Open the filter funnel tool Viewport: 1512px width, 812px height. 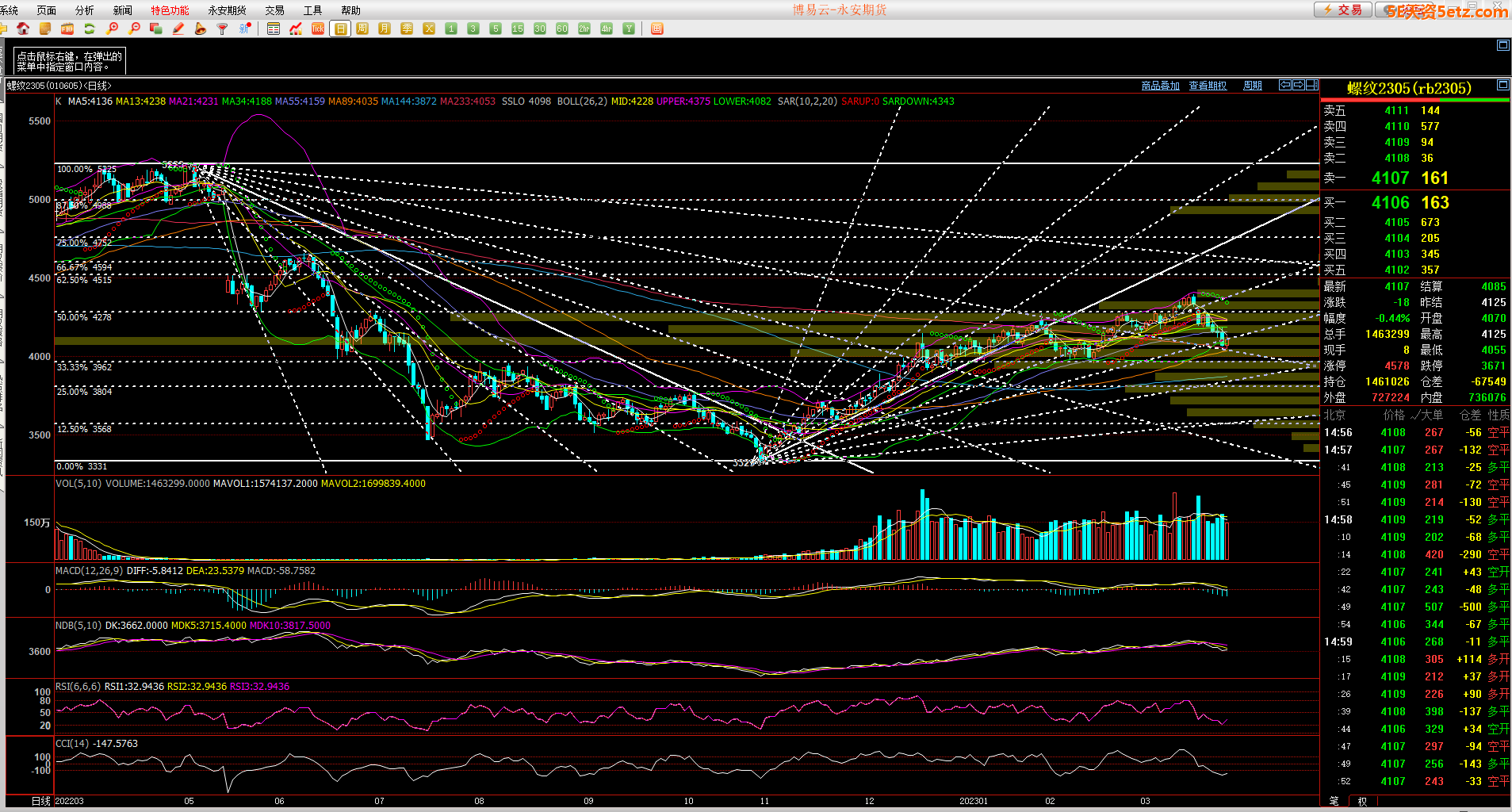[222, 29]
